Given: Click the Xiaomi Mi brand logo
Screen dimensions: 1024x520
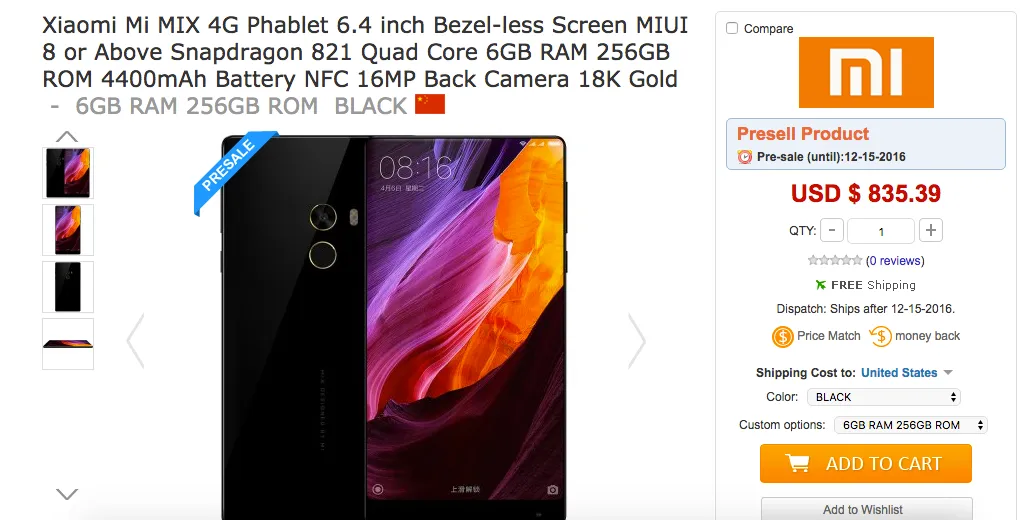Looking at the screenshot, I should pyautogui.click(x=866, y=73).
